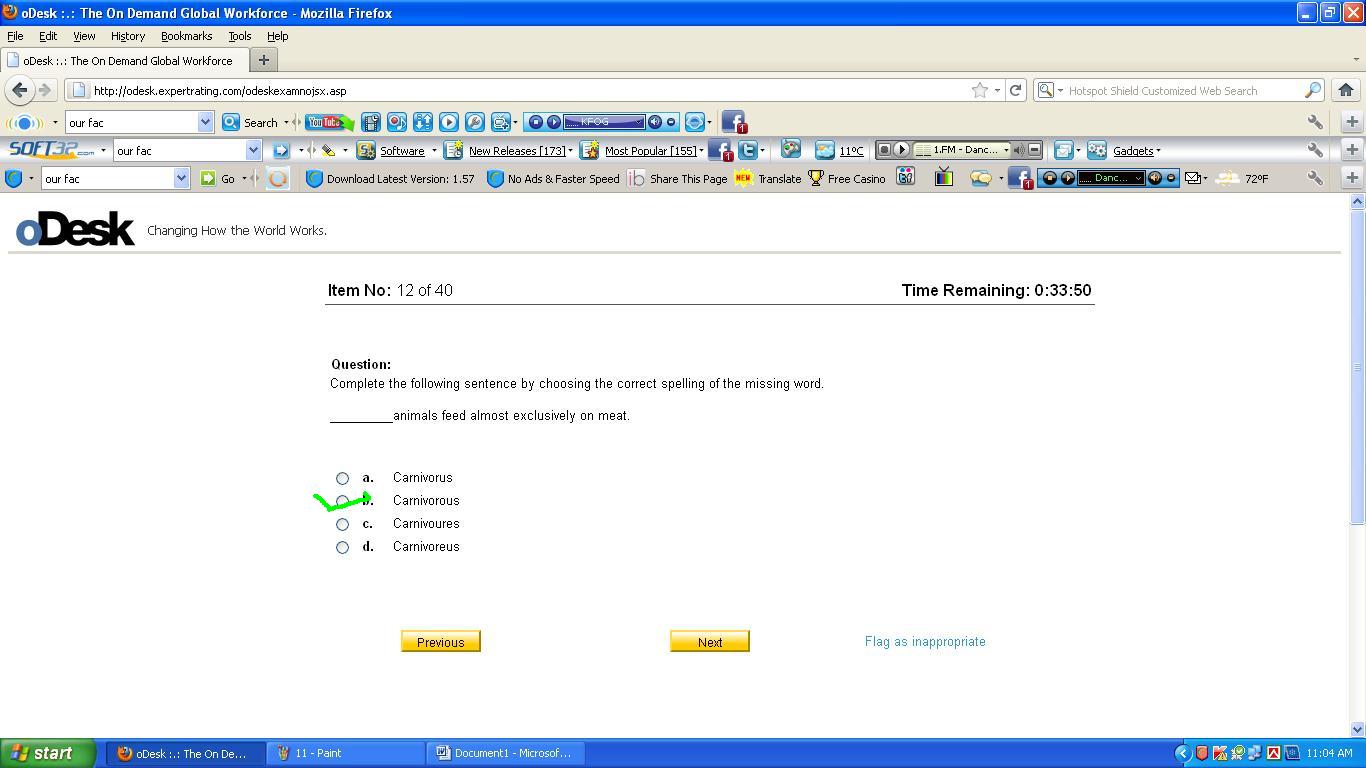The image size is (1366, 768).
Task: Click the TV icon in the first toolbar
Action: click(x=501, y=122)
